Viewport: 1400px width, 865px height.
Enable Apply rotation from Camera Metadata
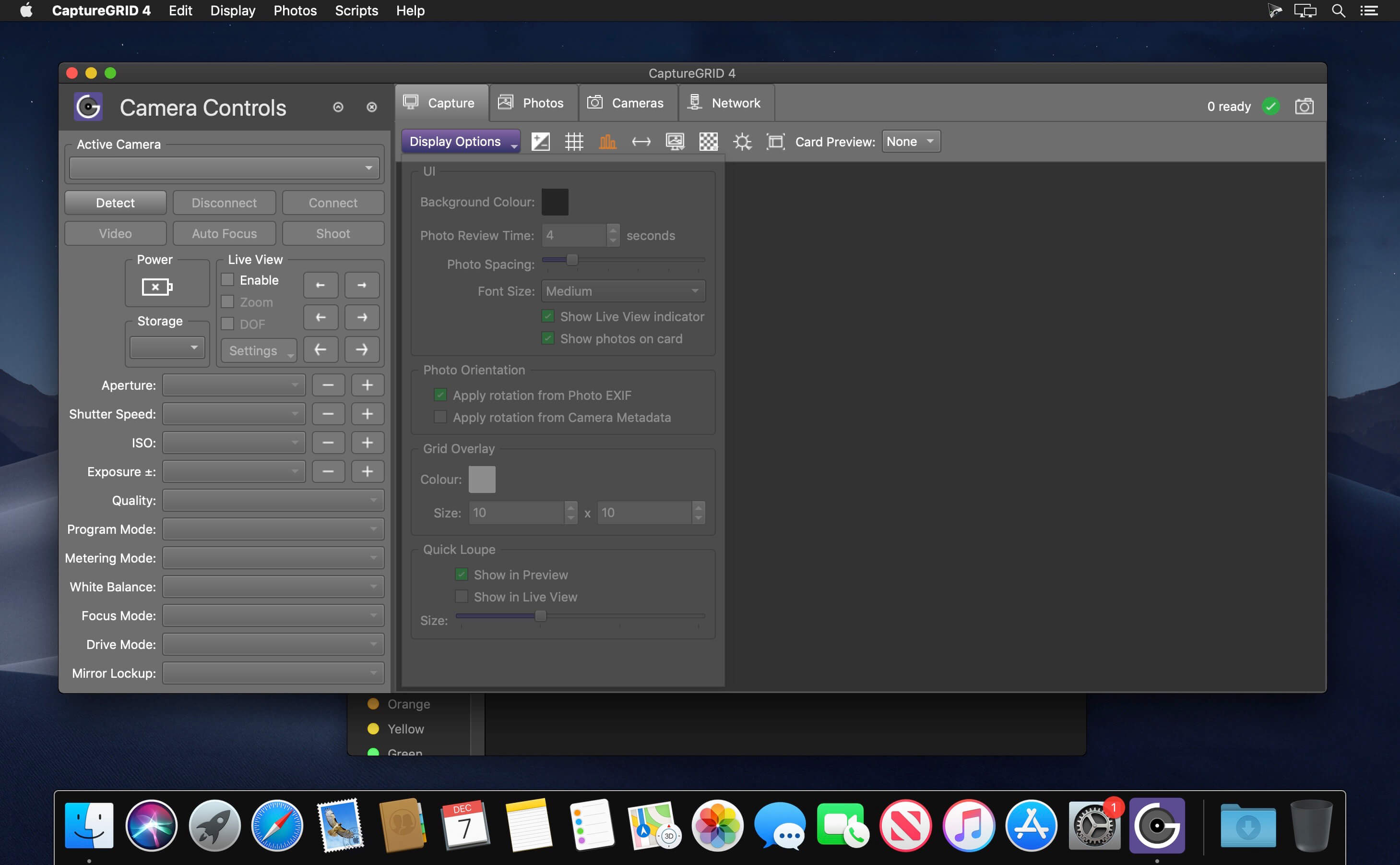tap(440, 417)
